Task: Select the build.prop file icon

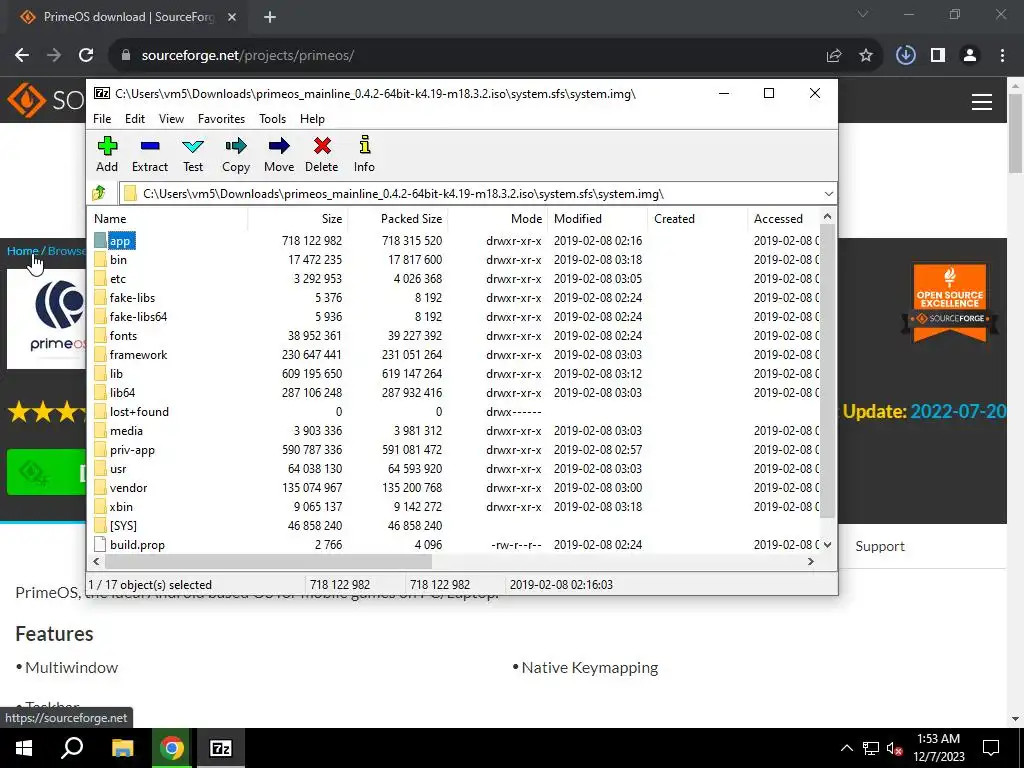Action: [x=100, y=545]
